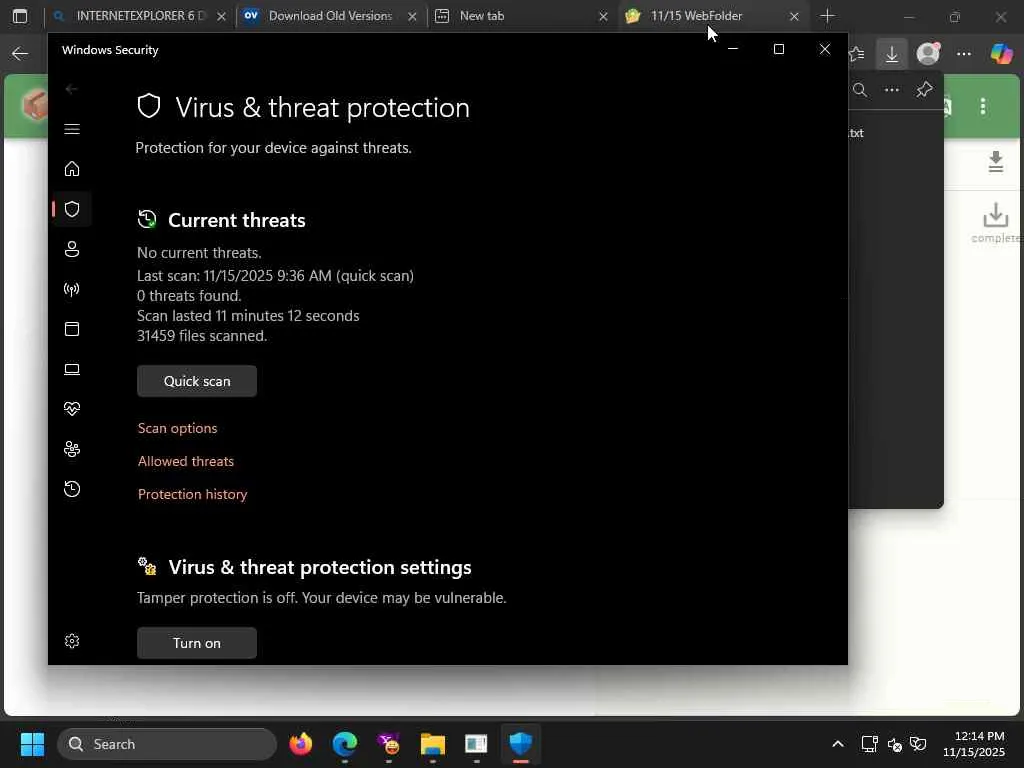Open Device security sidebar icon

[72, 369]
